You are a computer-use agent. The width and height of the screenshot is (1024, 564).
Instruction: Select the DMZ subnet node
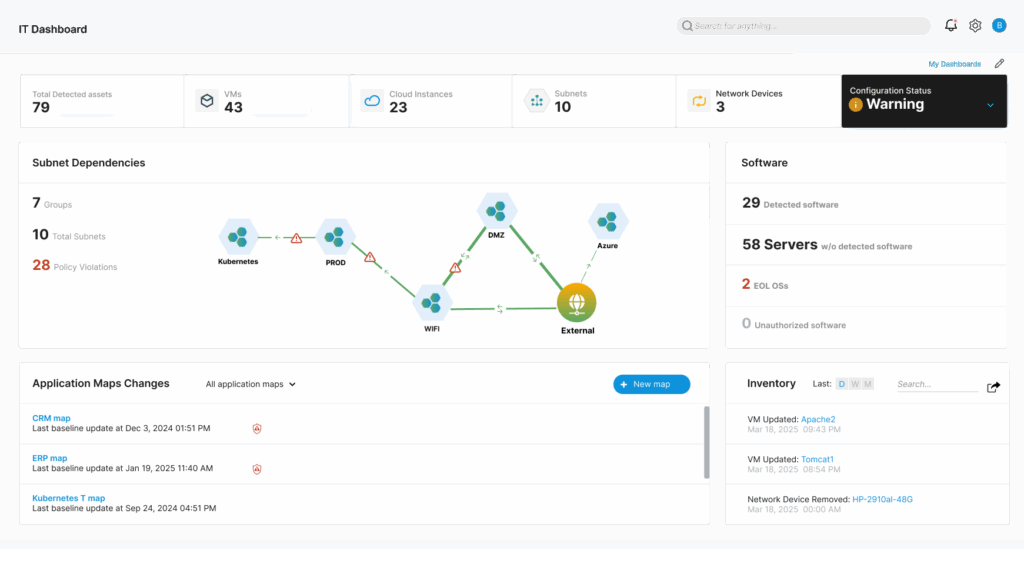tap(496, 211)
